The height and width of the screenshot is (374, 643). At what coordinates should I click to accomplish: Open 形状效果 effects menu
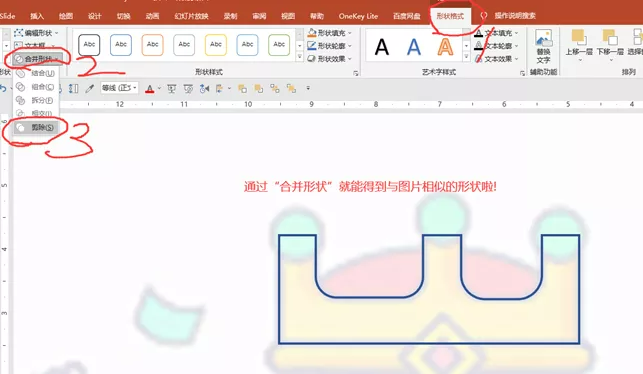(330, 59)
